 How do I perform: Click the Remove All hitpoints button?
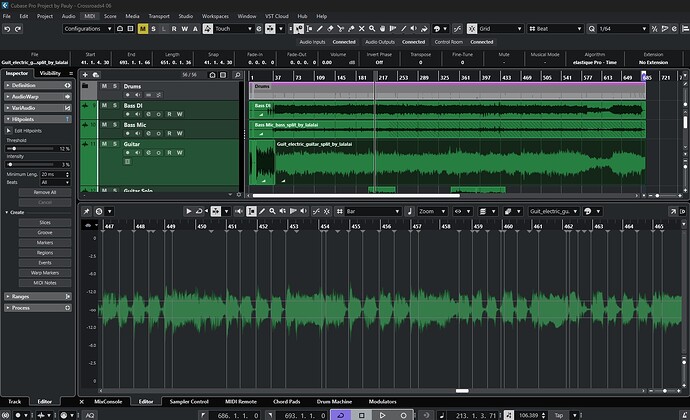45,192
